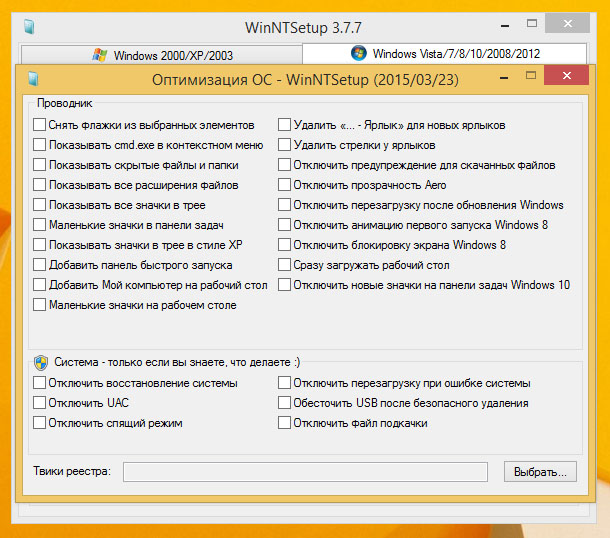Enable Обесточить USB после безопасного удаления
Image resolution: width=610 pixels, height=538 pixels.
tap(284, 403)
